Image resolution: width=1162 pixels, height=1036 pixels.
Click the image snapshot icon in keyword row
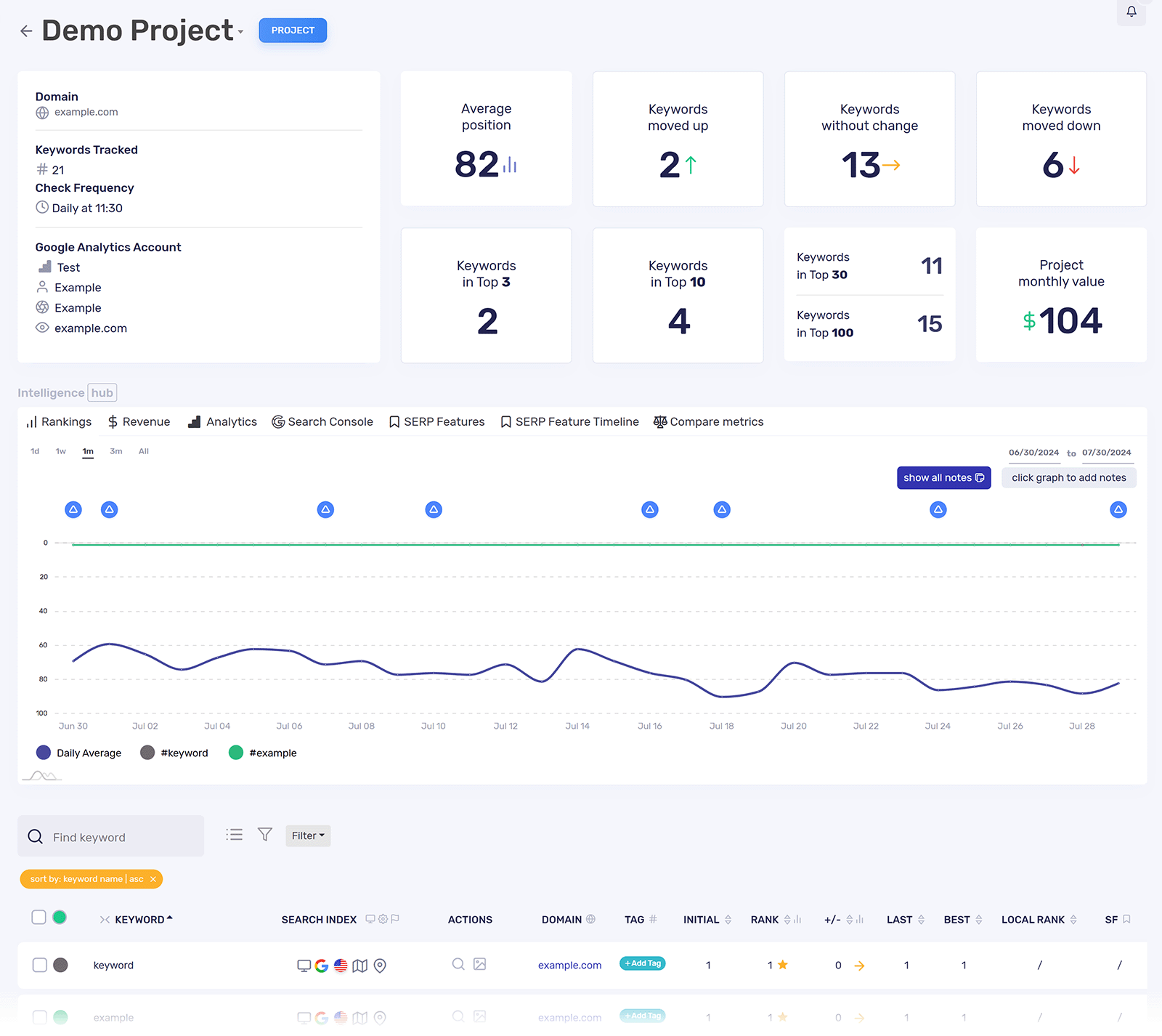[x=479, y=964]
